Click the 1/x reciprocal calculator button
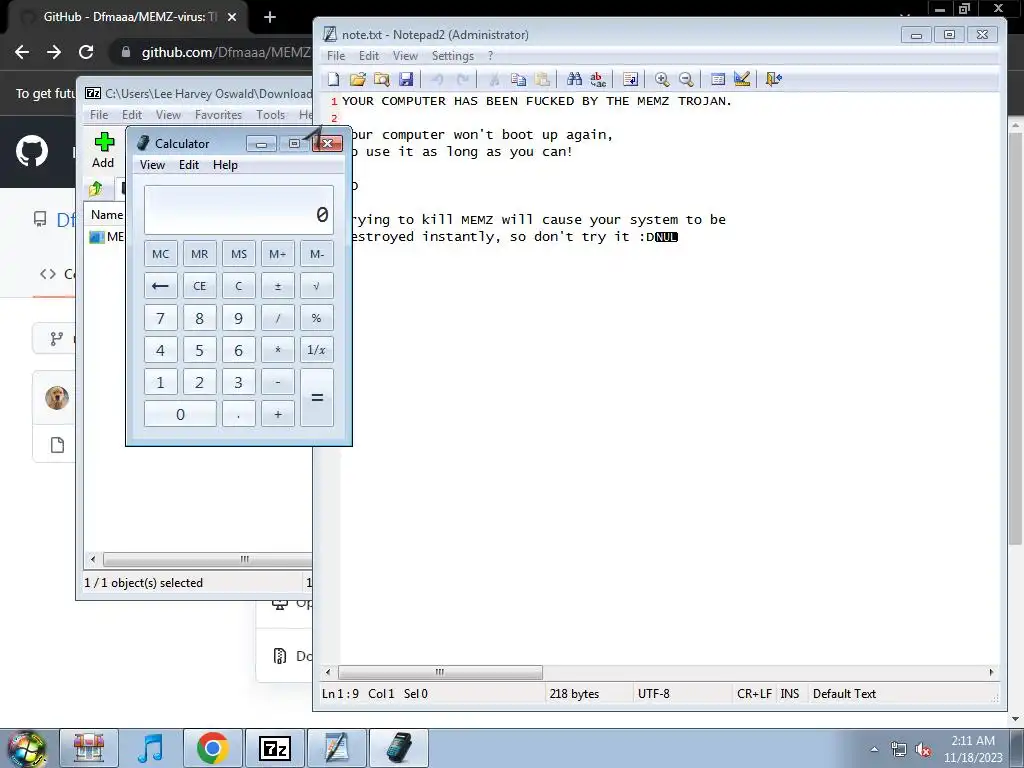This screenshot has width=1024, height=768. pyautogui.click(x=317, y=350)
